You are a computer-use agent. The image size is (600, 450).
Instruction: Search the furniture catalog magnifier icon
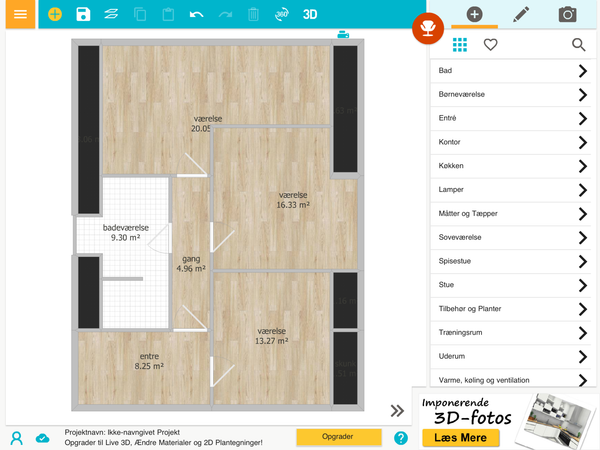coord(578,45)
